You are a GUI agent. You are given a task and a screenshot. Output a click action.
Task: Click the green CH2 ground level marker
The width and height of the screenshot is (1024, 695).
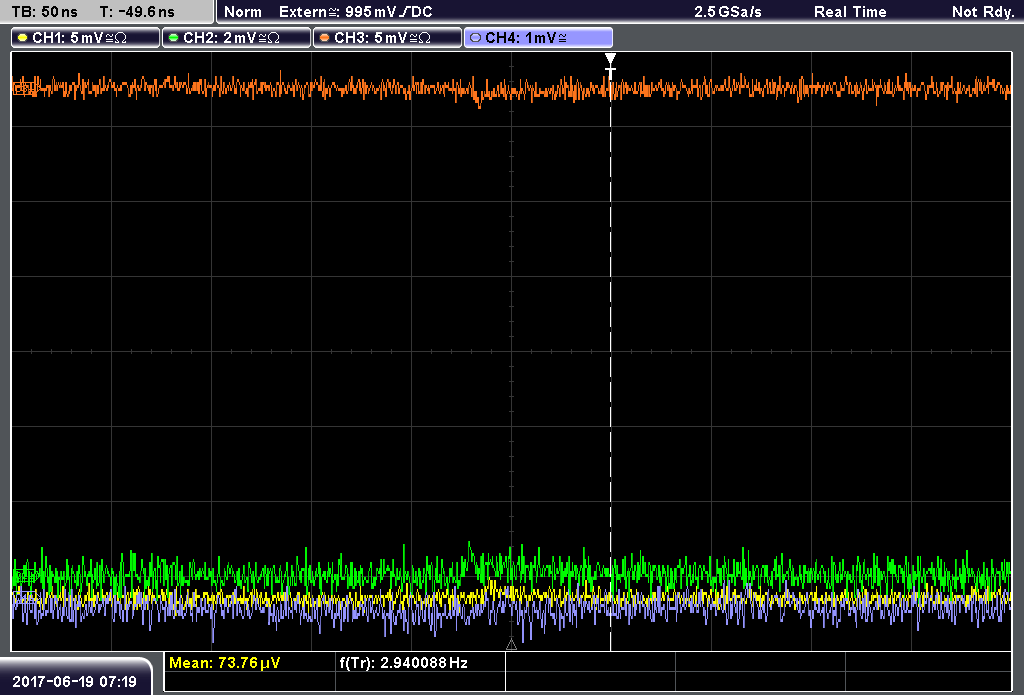click(x=25, y=576)
